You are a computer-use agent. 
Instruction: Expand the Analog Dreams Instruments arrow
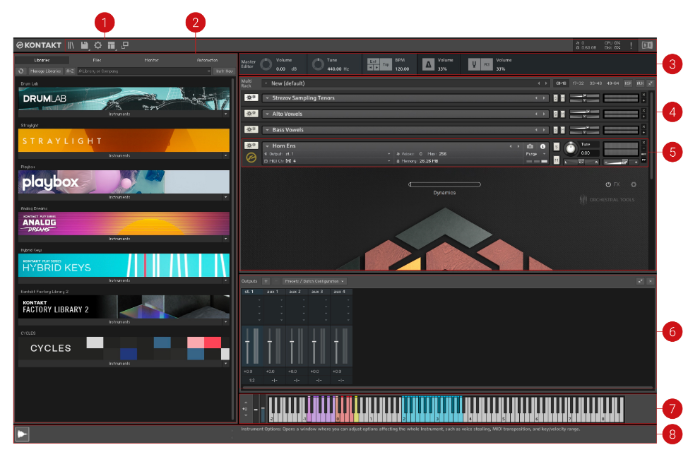(x=225, y=239)
